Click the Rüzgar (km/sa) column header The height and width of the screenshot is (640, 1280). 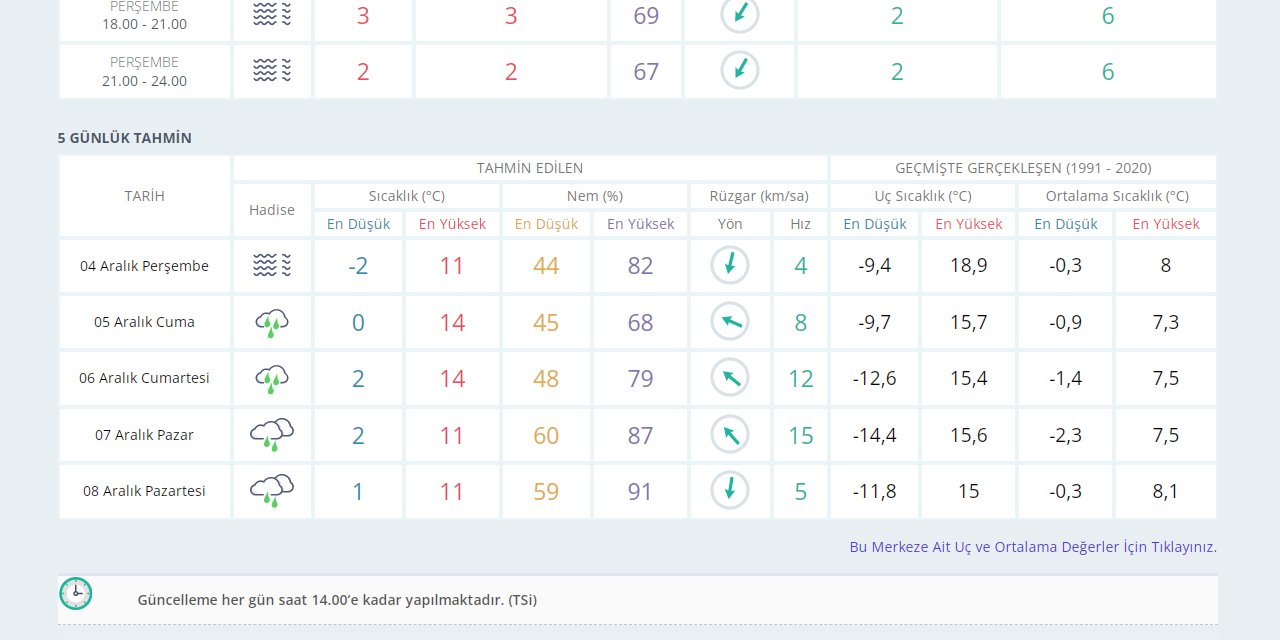pos(758,196)
